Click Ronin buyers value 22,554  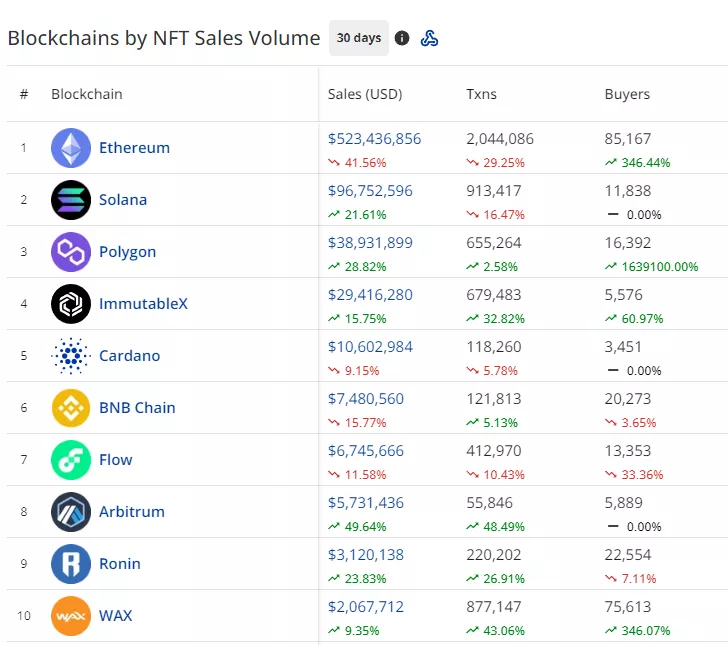pyautogui.click(x=628, y=554)
